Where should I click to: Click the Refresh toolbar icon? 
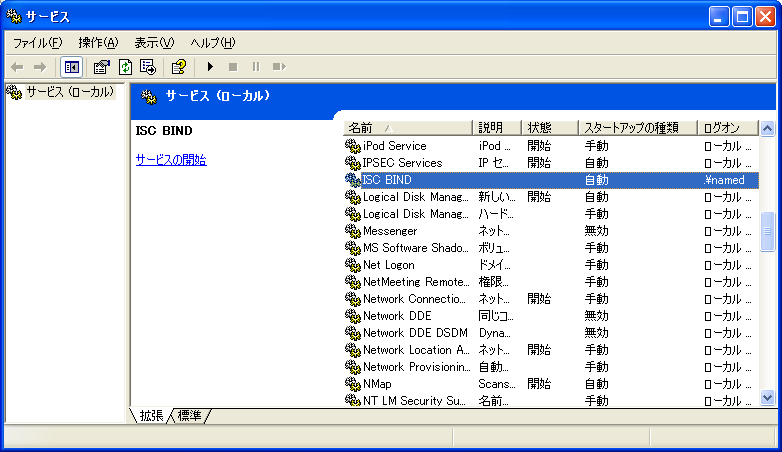coord(125,67)
